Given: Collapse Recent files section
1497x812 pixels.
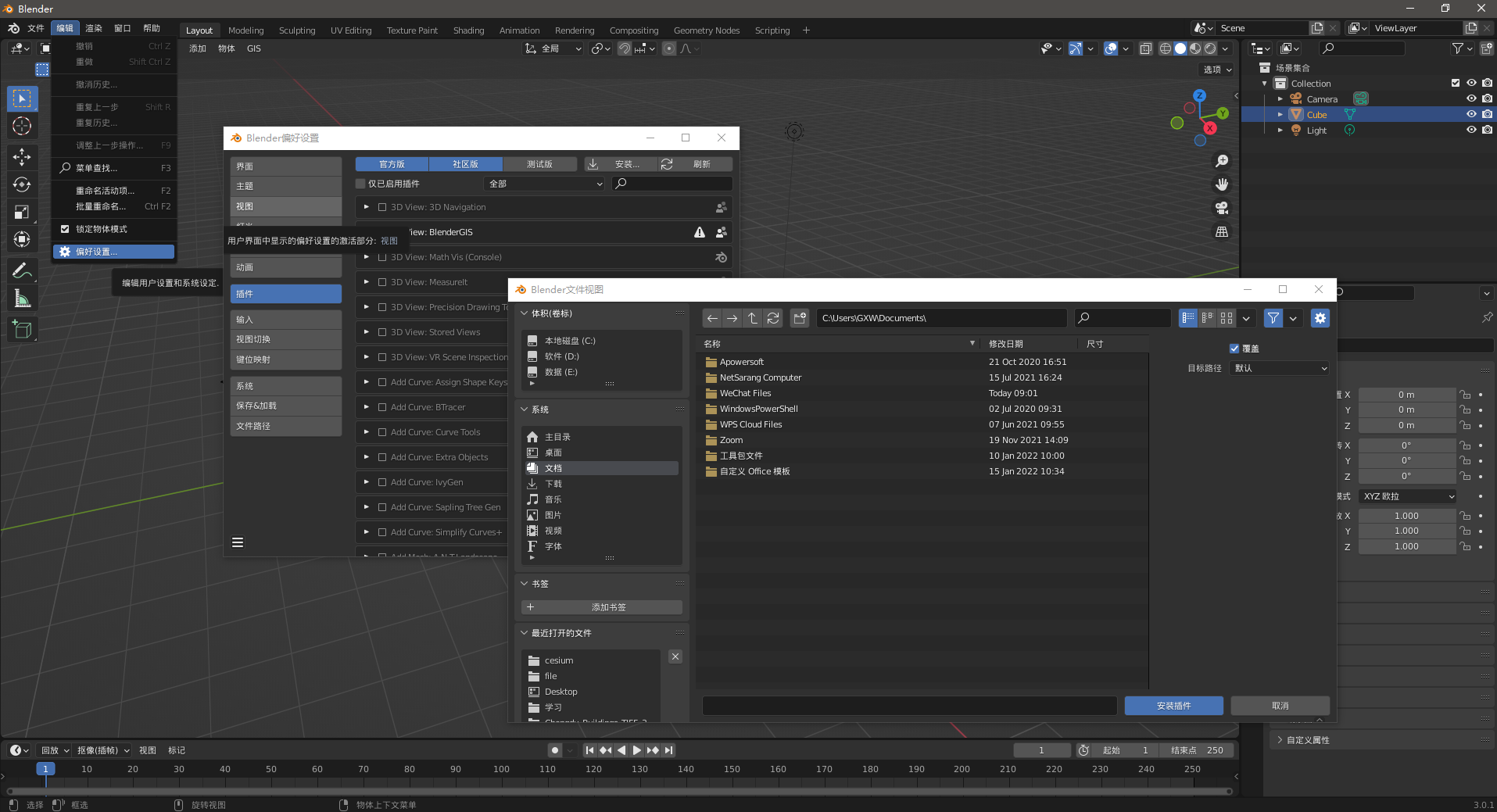Looking at the screenshot, I should pyautogui.click(x=525, y=633).
